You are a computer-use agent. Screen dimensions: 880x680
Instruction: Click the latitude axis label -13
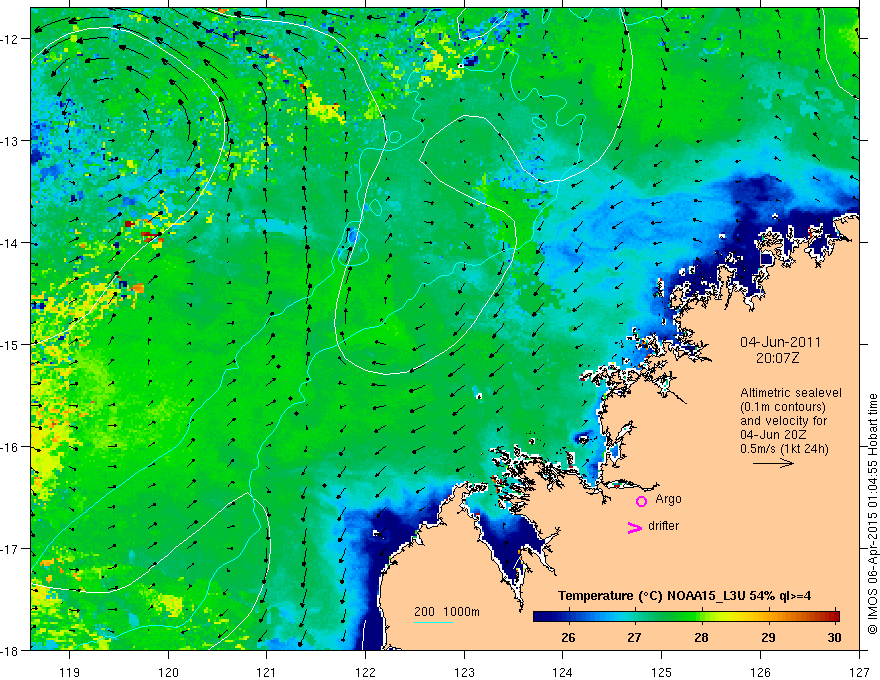[x=11, y=141]
